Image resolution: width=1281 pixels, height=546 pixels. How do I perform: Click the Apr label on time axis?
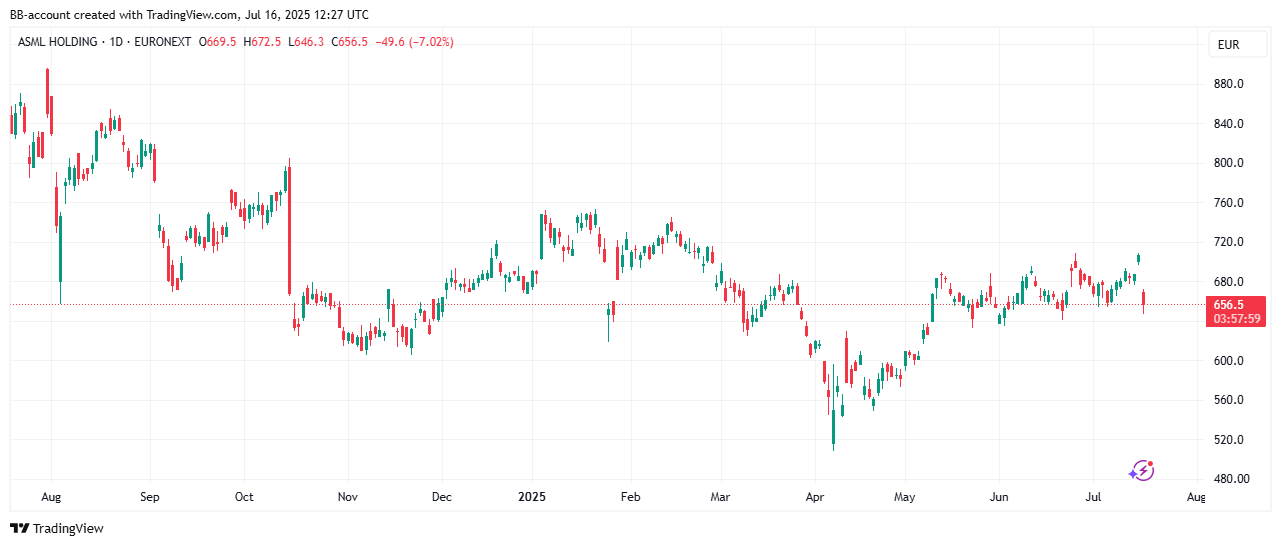(815, 496)
